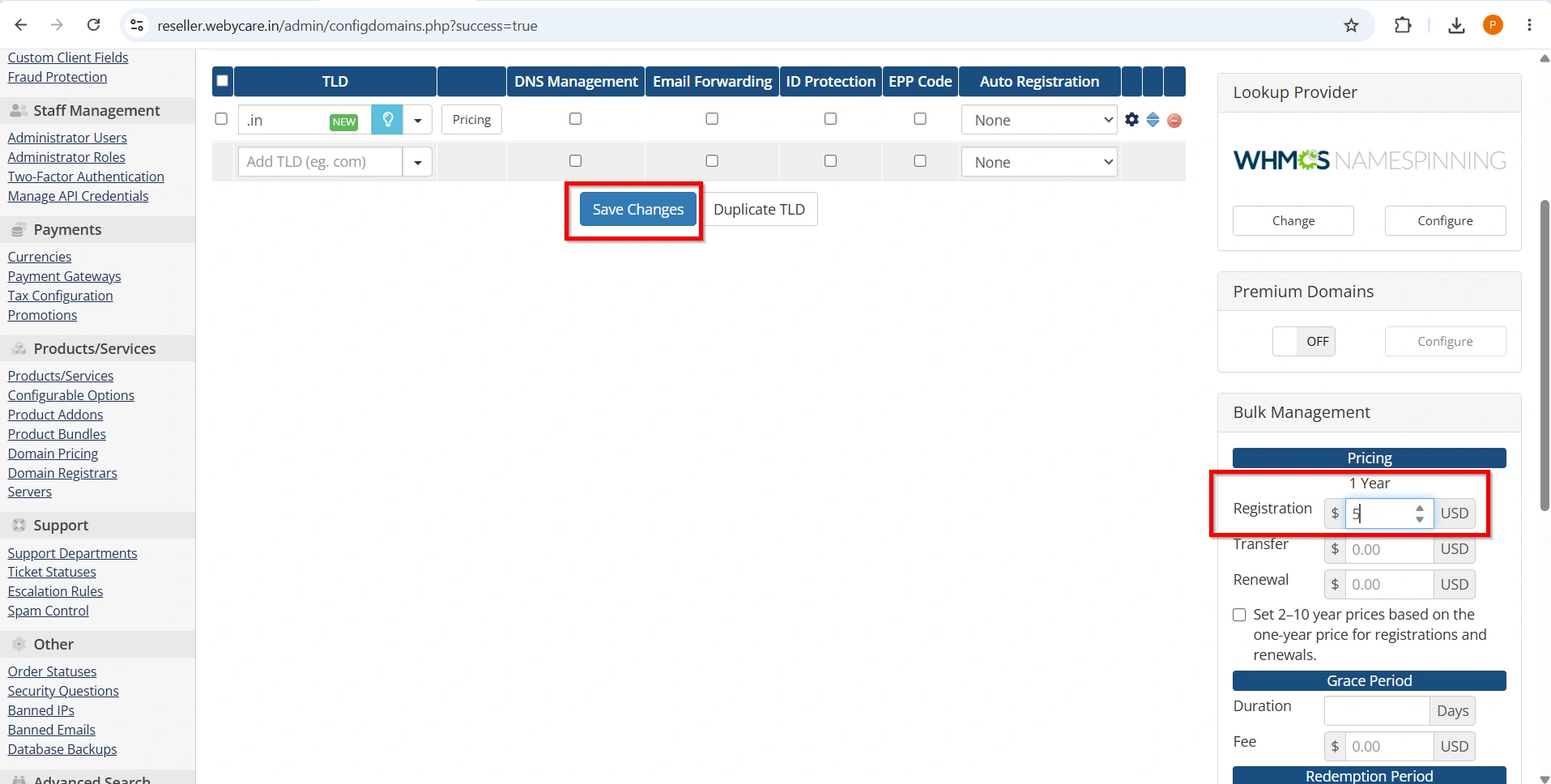1551x784 pixels.
Task: Decrease Registration price with down stepper arrow
Action: tap(1420, 518)
